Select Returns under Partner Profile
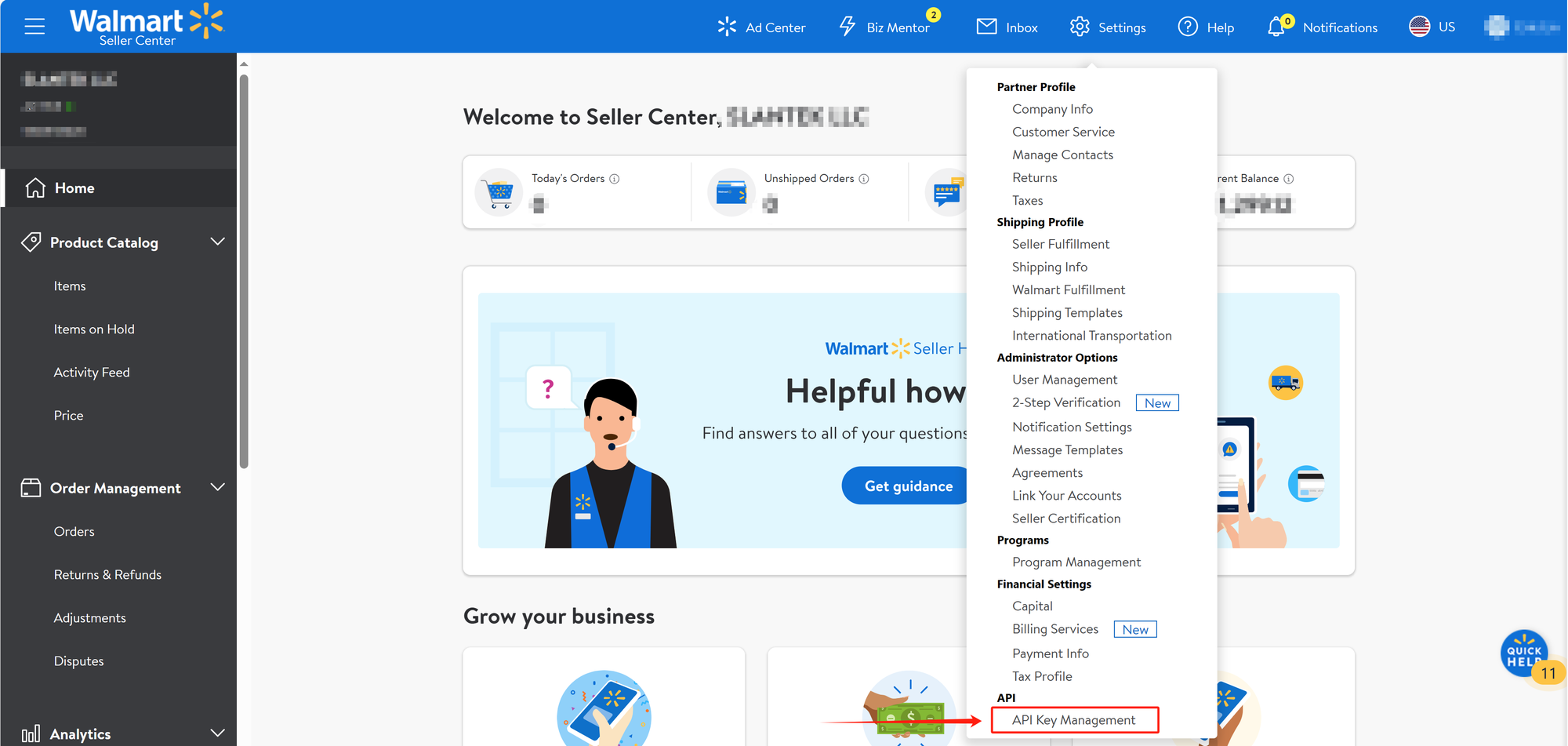Viewport: 1568px width, 746px height. (1035, 177)
